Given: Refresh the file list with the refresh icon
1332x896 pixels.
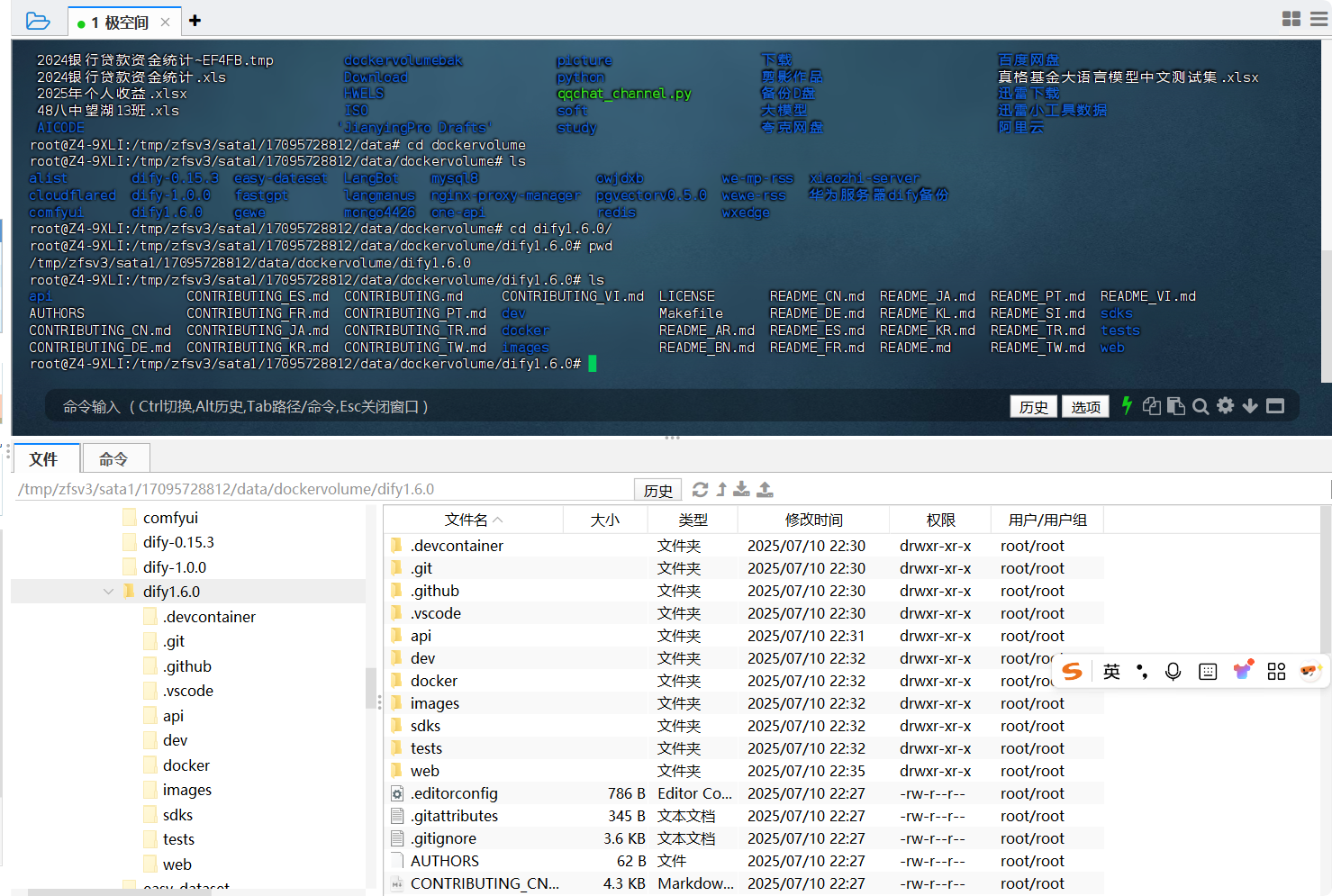Looking at the screenshot, I should click(x=701, y=489).
